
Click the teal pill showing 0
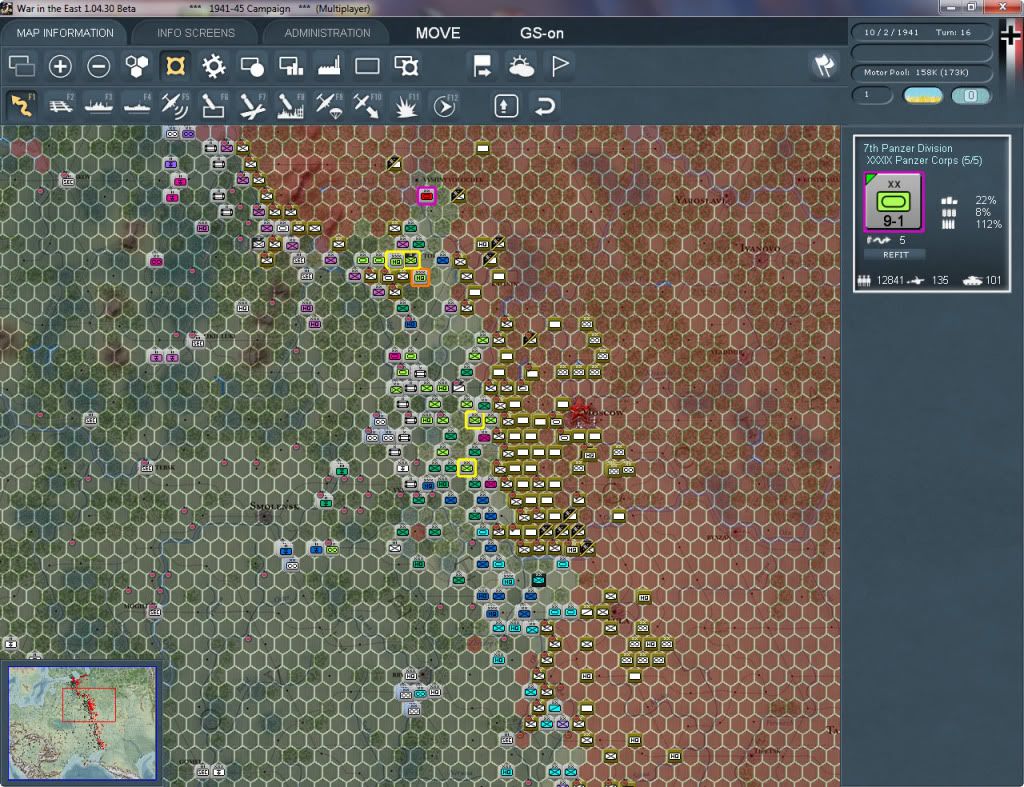click(970, 95)
